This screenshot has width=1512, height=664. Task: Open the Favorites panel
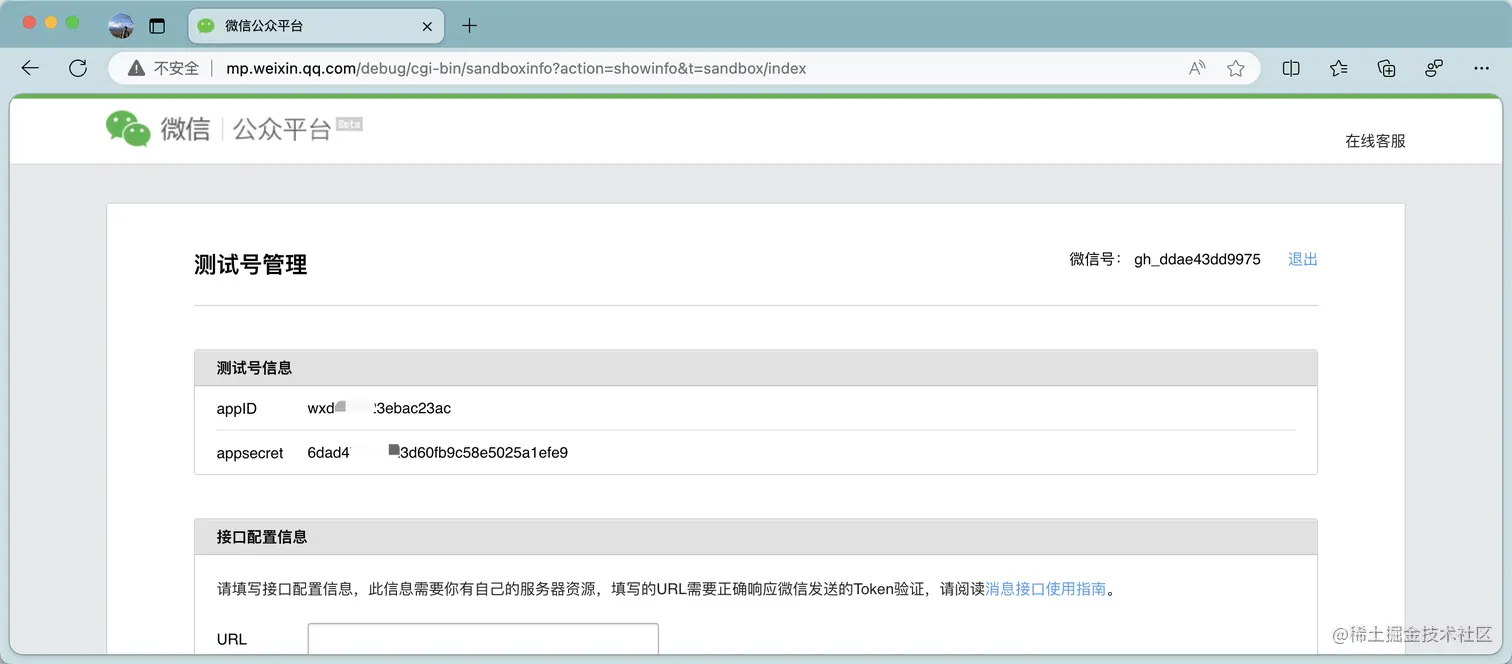click(x=1339, y=67)
